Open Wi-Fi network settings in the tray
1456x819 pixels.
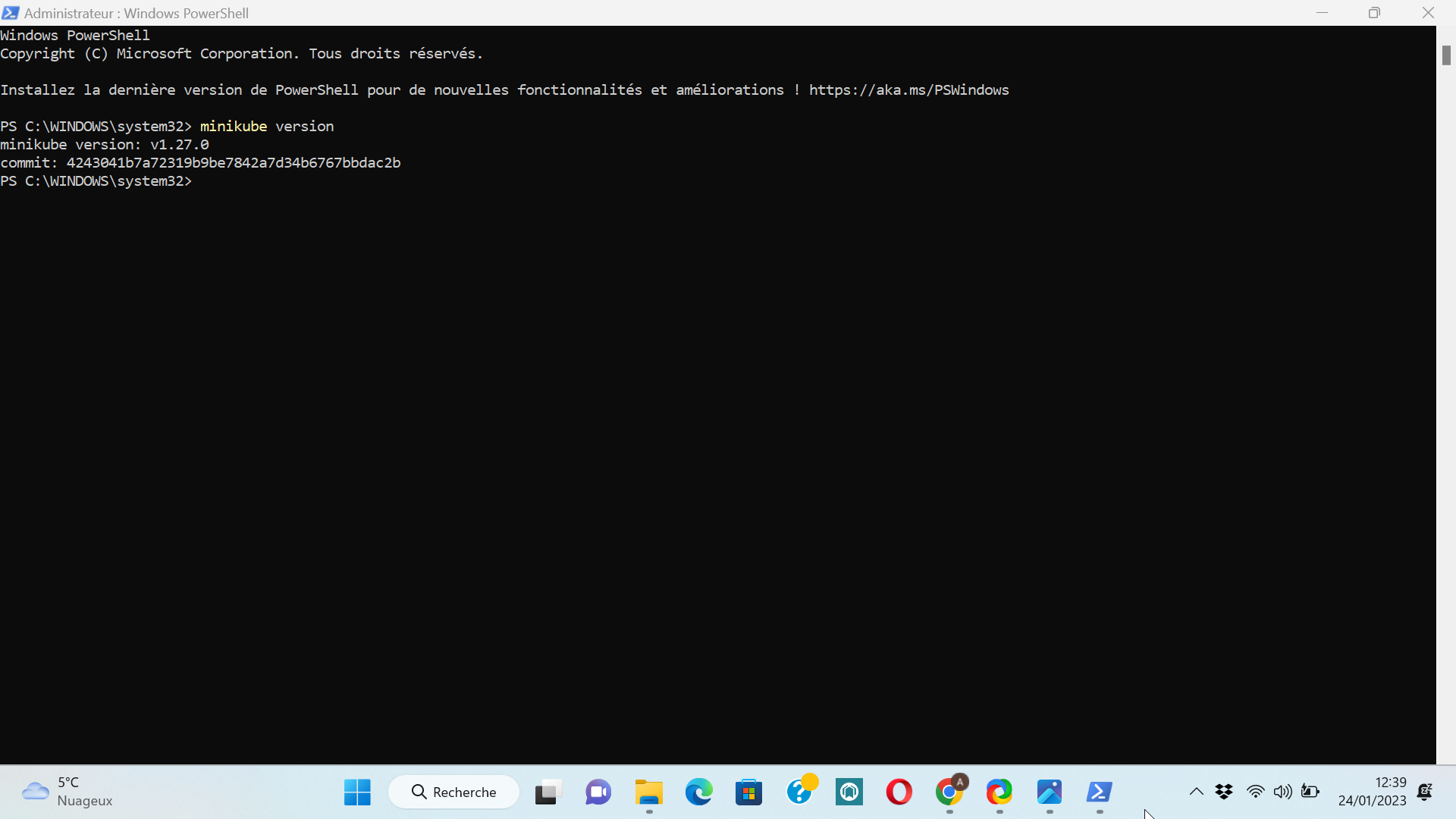(x=1255, y=792)
